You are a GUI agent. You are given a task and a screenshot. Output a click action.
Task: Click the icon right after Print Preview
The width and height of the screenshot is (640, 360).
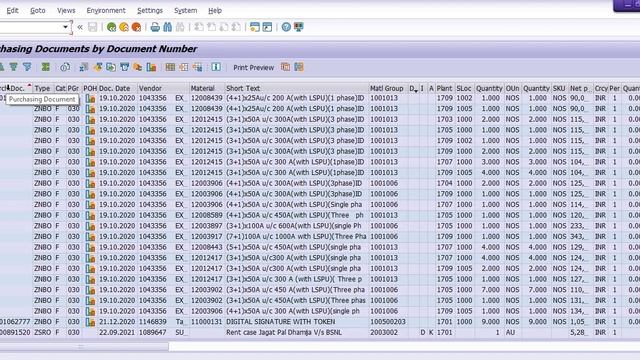(285, 67)
